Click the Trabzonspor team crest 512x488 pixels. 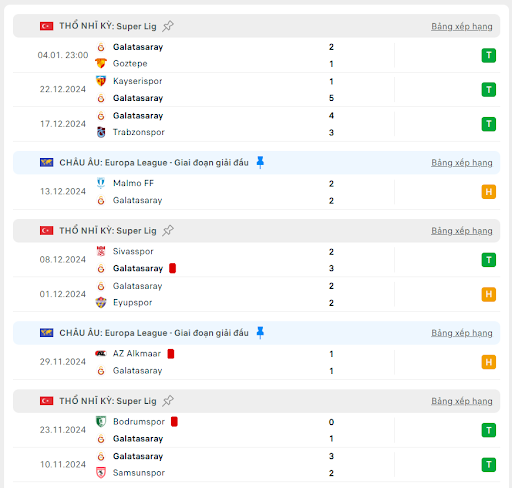(x=101, y=132)
